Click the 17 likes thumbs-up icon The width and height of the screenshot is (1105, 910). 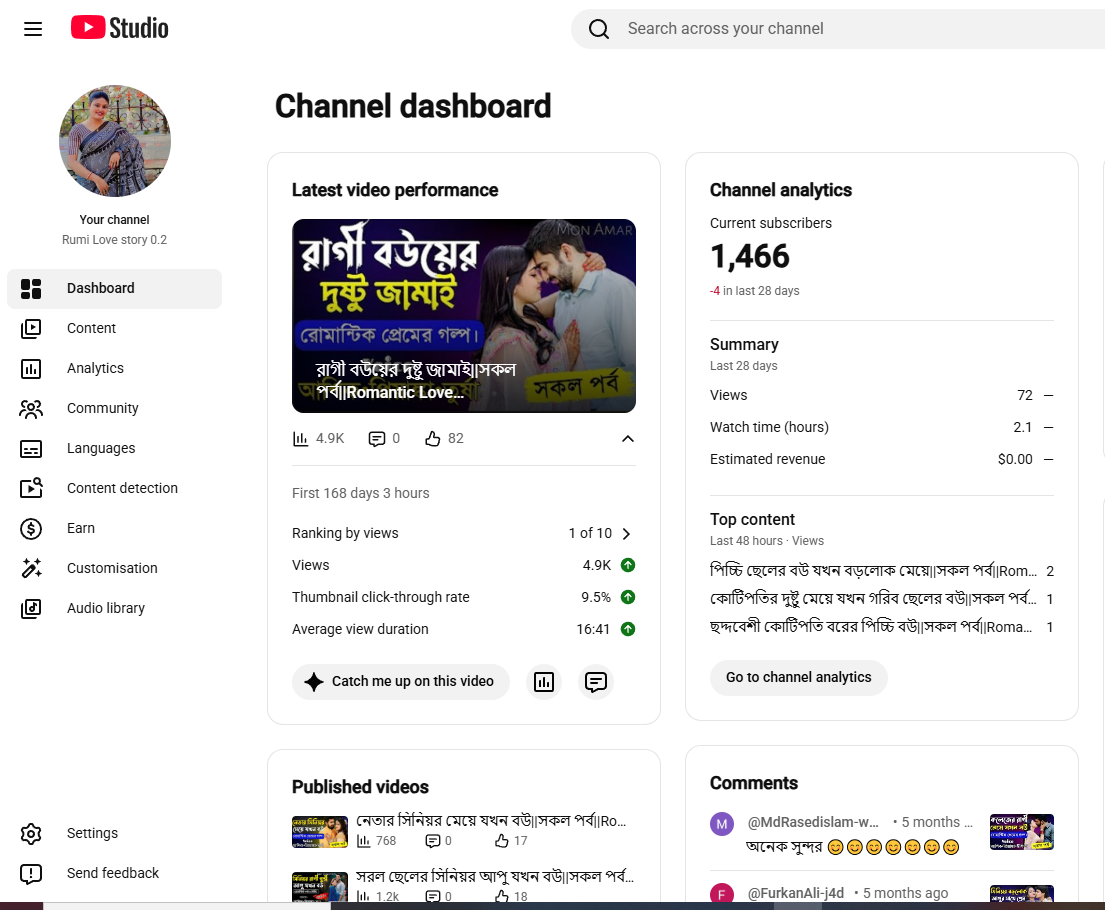pyautogui.click(x=502, y=841)
